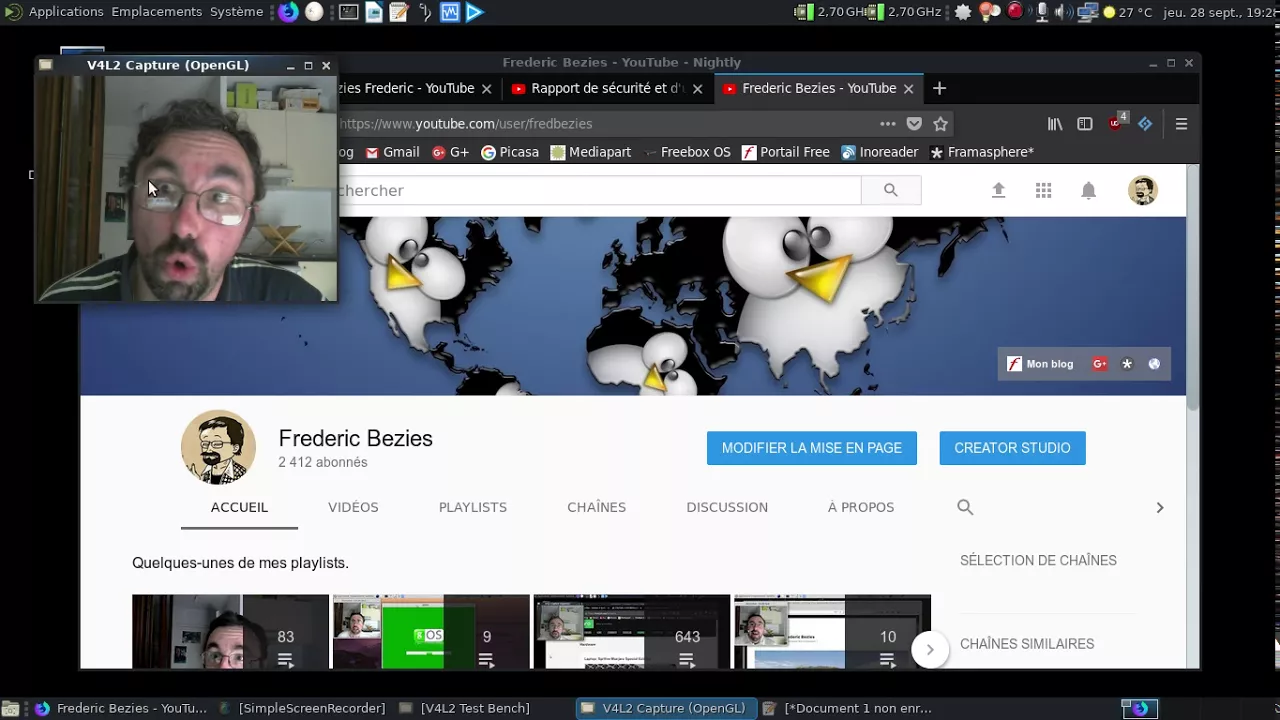Click the YouTube search magnifier button
Viewport: 1280px width, 720px height.
891,190
